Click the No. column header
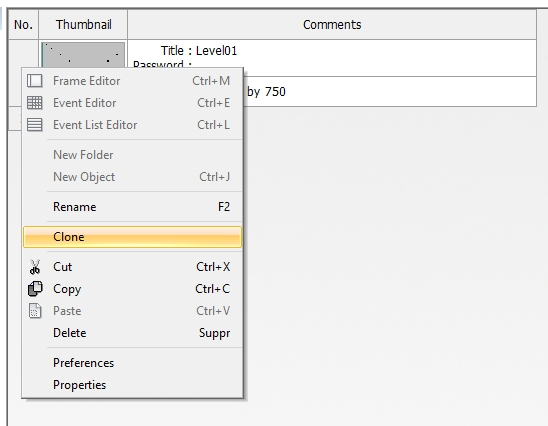Image resolution: width=548 pixels, height=426 pixels. pyautogui.click(x=23, y=24)
